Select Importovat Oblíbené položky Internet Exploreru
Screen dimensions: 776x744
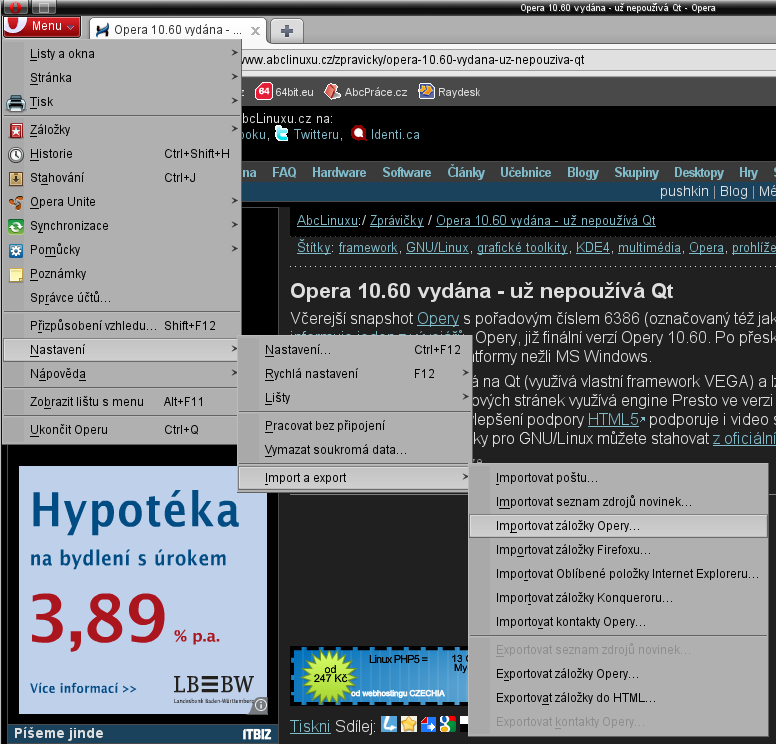[618, 574]
